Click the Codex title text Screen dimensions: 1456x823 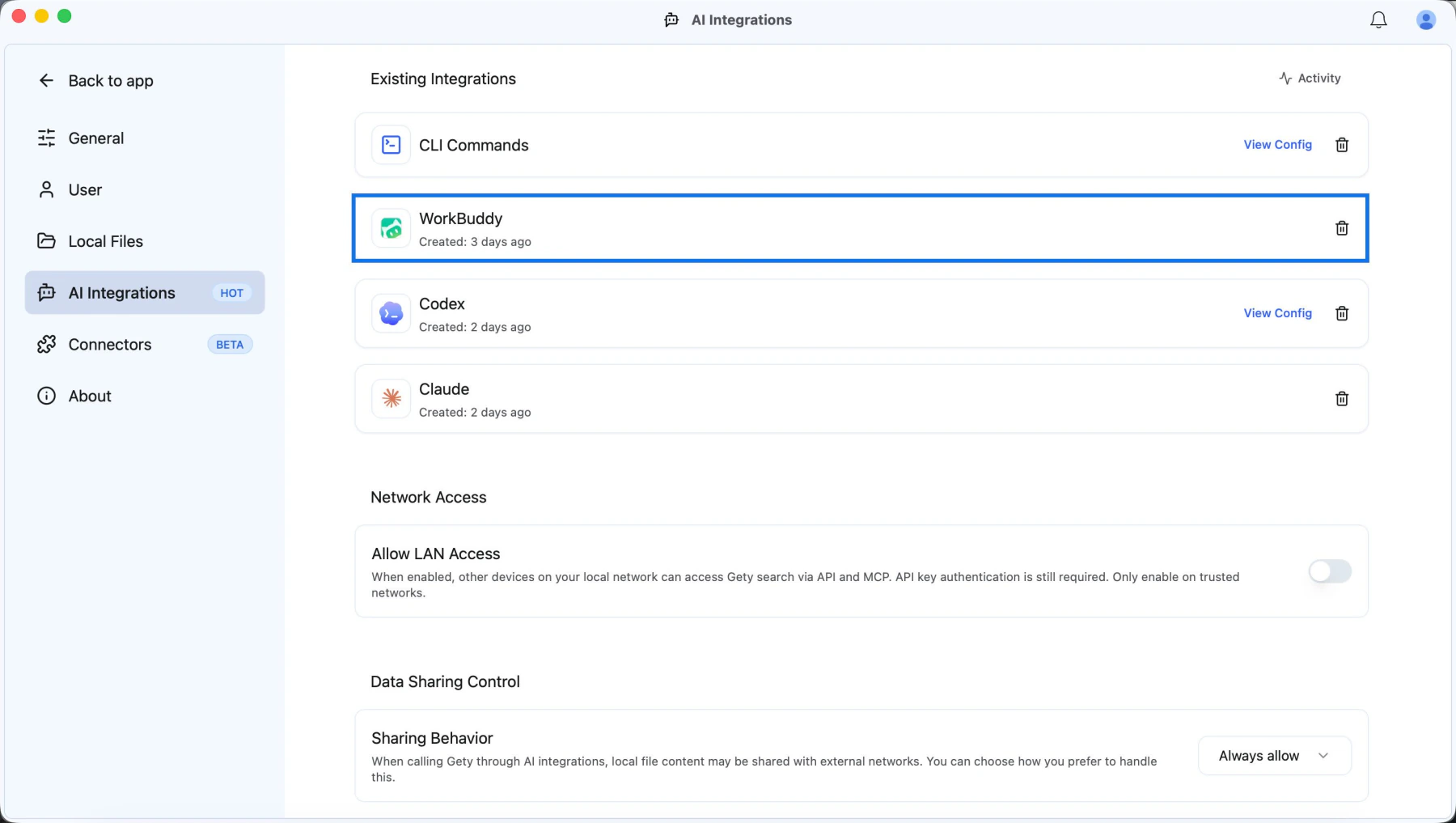point(442,303)
